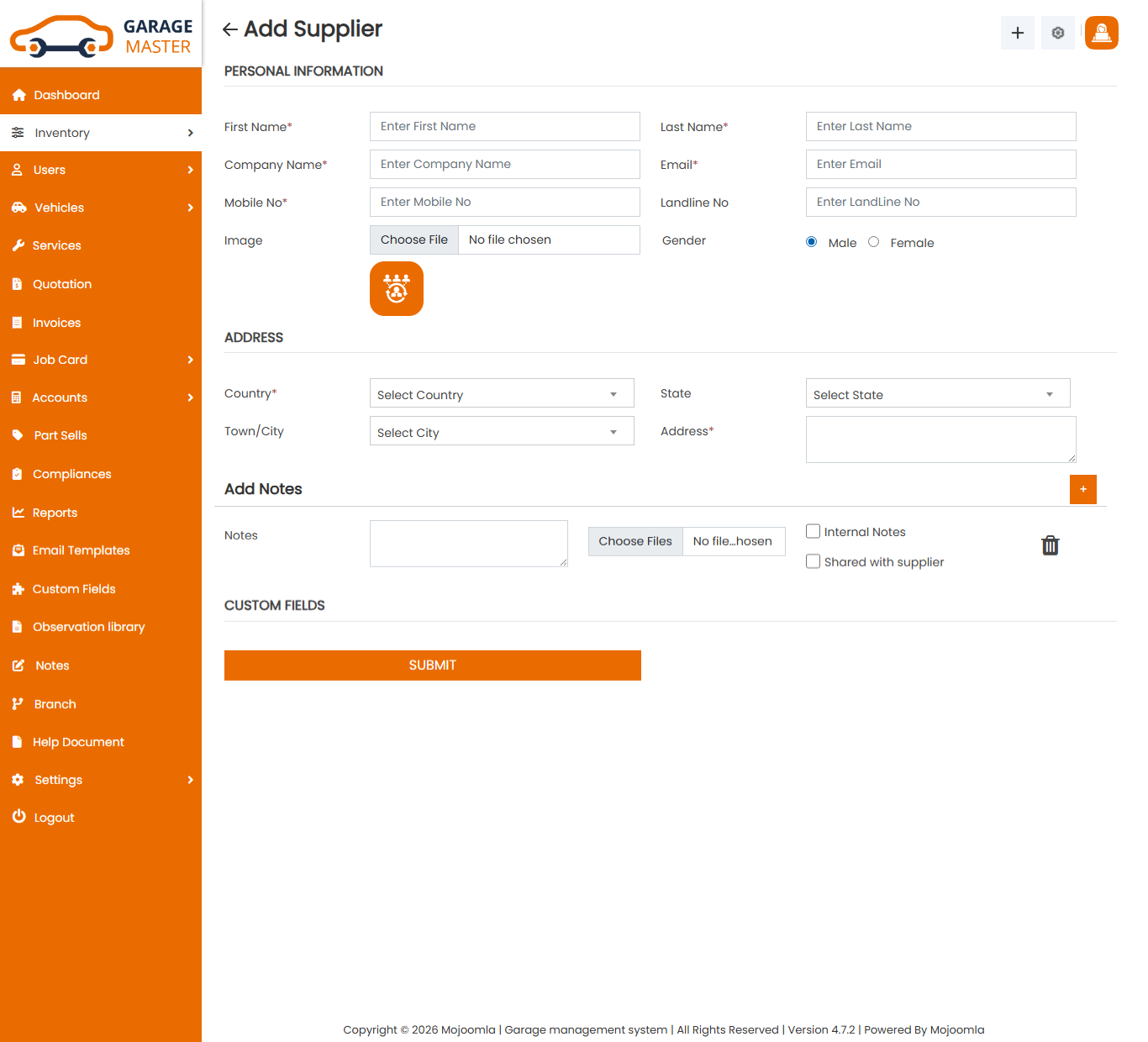The height and width of the screenshot is (1042, 1148).
Task: Open the Reports section
Action: (x=55, y=513)
